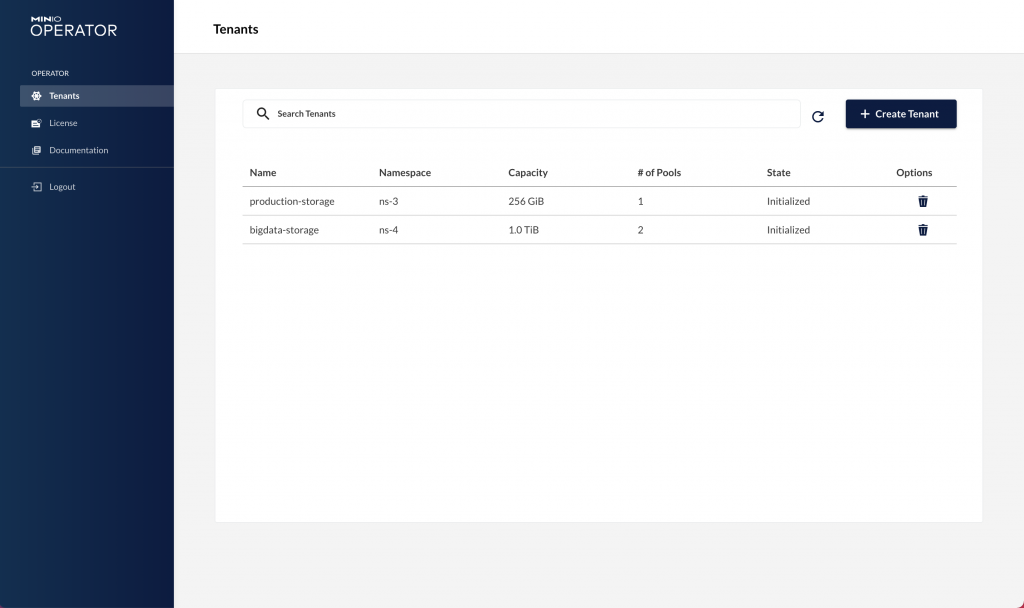Delete the production-storage tenant

tap(923, 201)
